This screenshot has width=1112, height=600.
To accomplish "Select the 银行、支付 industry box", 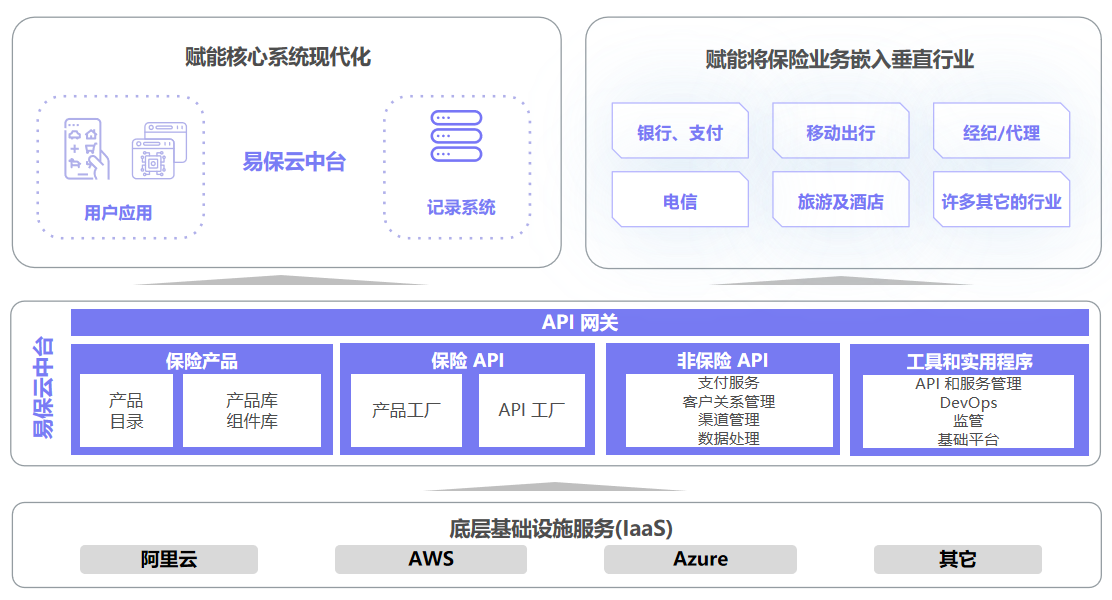I will [680, 132].
